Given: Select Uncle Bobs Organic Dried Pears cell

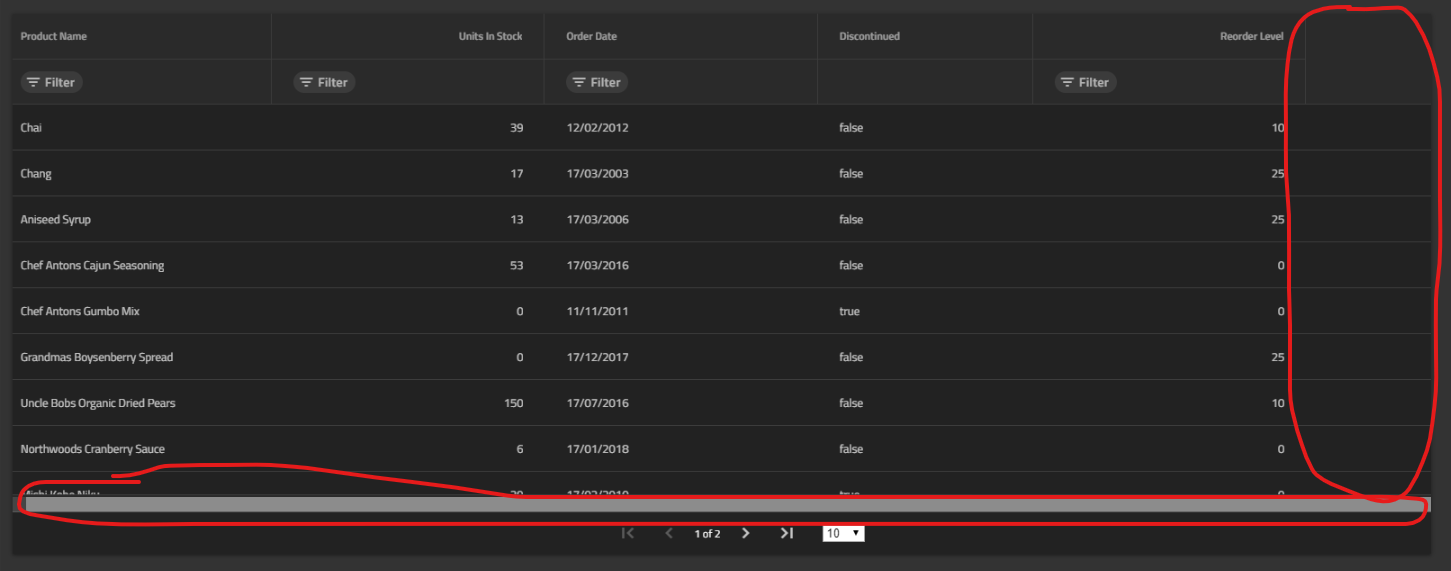Looking at the screenshot, I should [142, 404].
